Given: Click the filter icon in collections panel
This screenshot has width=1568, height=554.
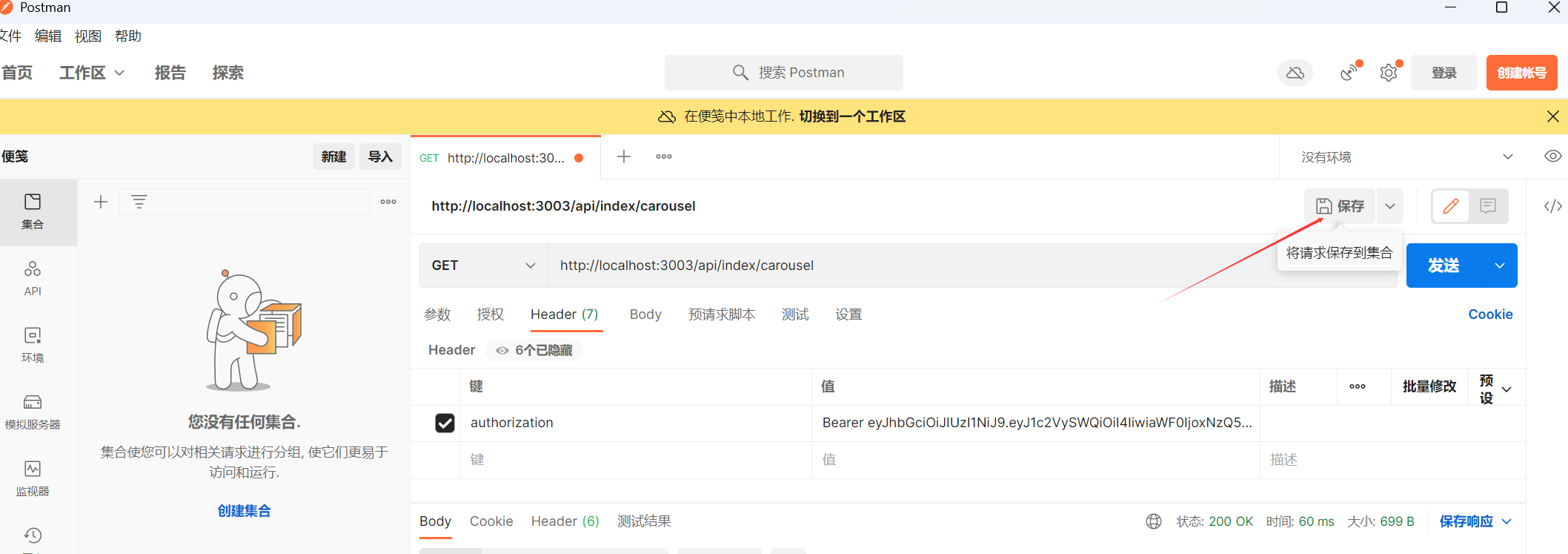Looking at the screenshot, I should click(x=139, y=202).
